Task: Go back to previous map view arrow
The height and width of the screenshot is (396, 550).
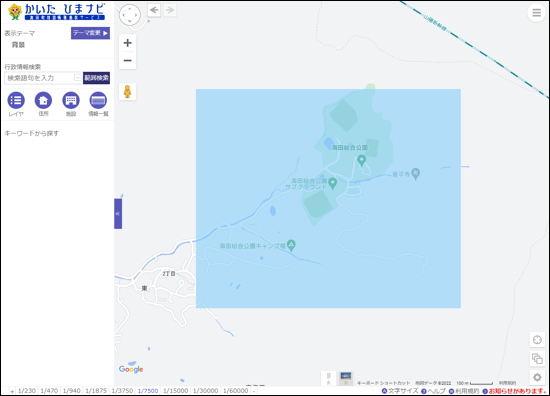Action: [x=154, y=10]
